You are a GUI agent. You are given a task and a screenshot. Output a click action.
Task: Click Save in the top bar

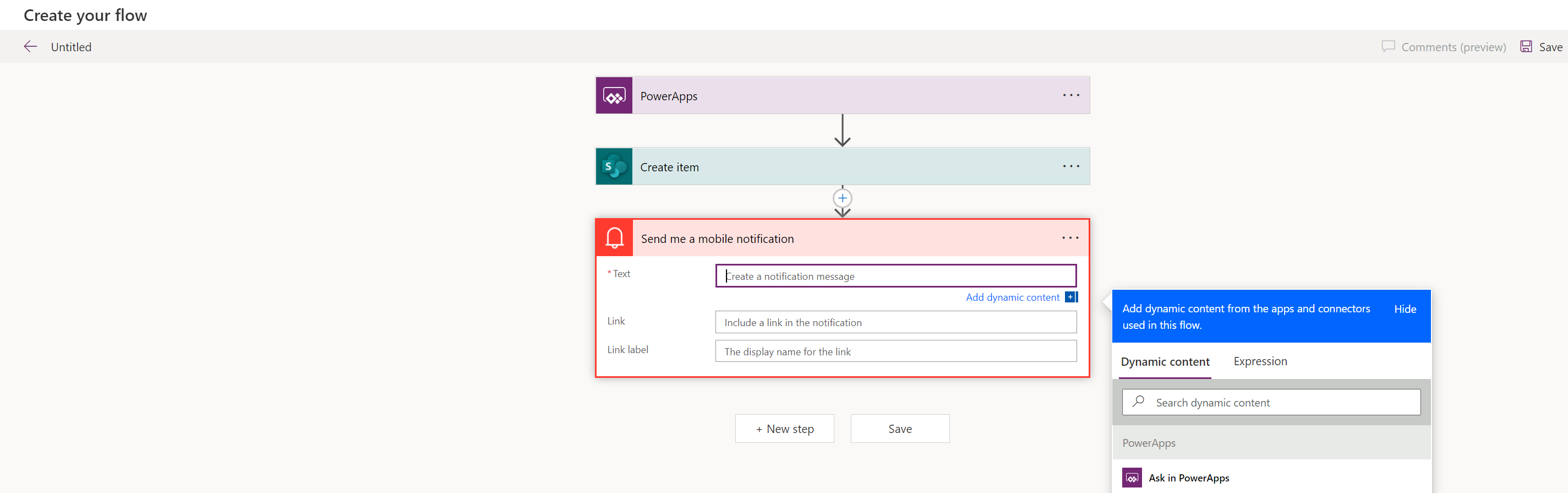(1550, 47)
